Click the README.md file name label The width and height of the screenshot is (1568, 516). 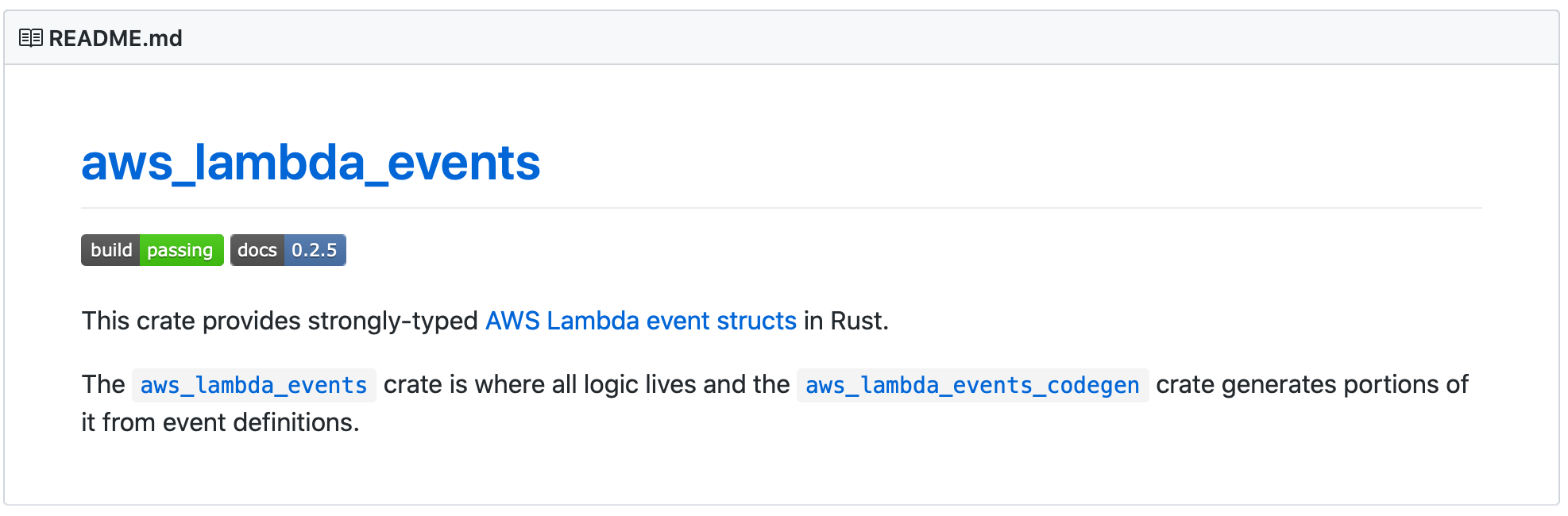coord(115,38)
